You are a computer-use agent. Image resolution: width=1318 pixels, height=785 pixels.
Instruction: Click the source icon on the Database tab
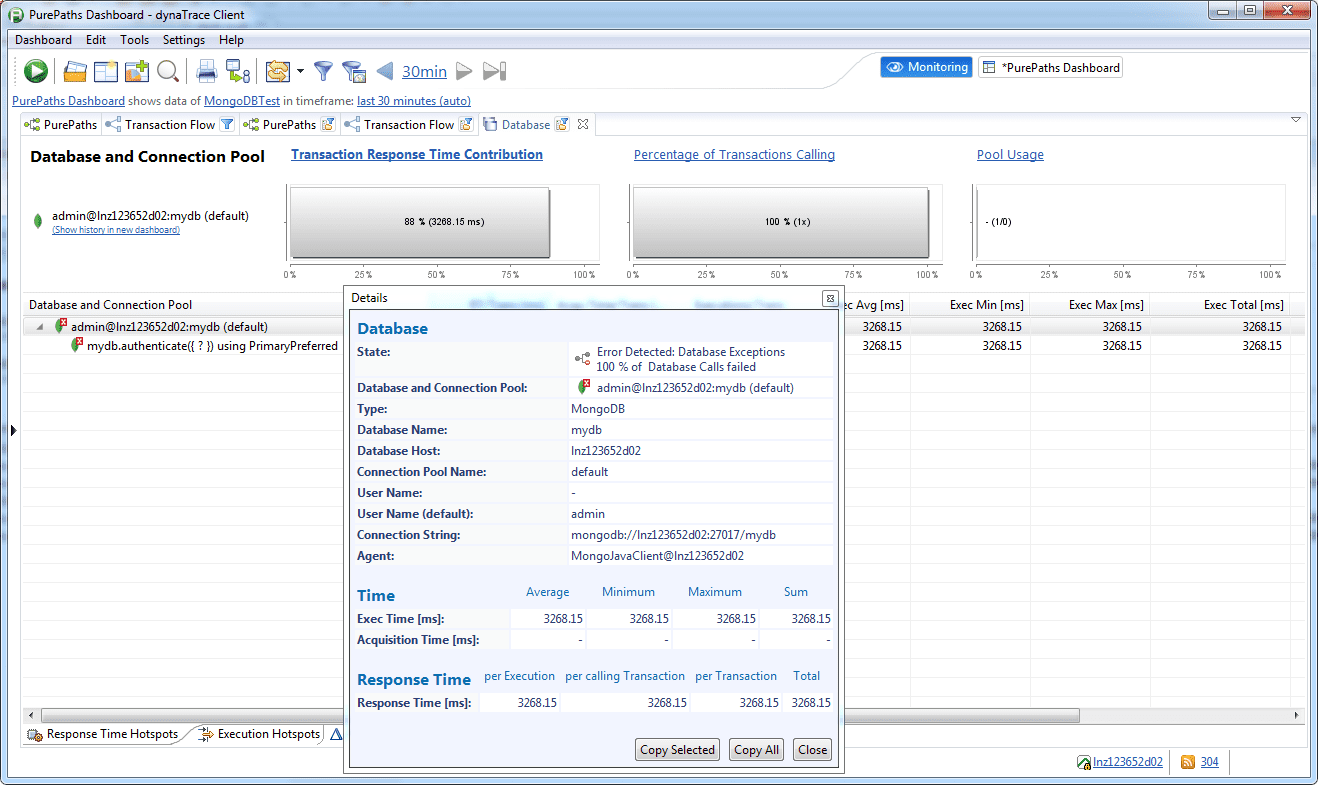pos(562,125)
